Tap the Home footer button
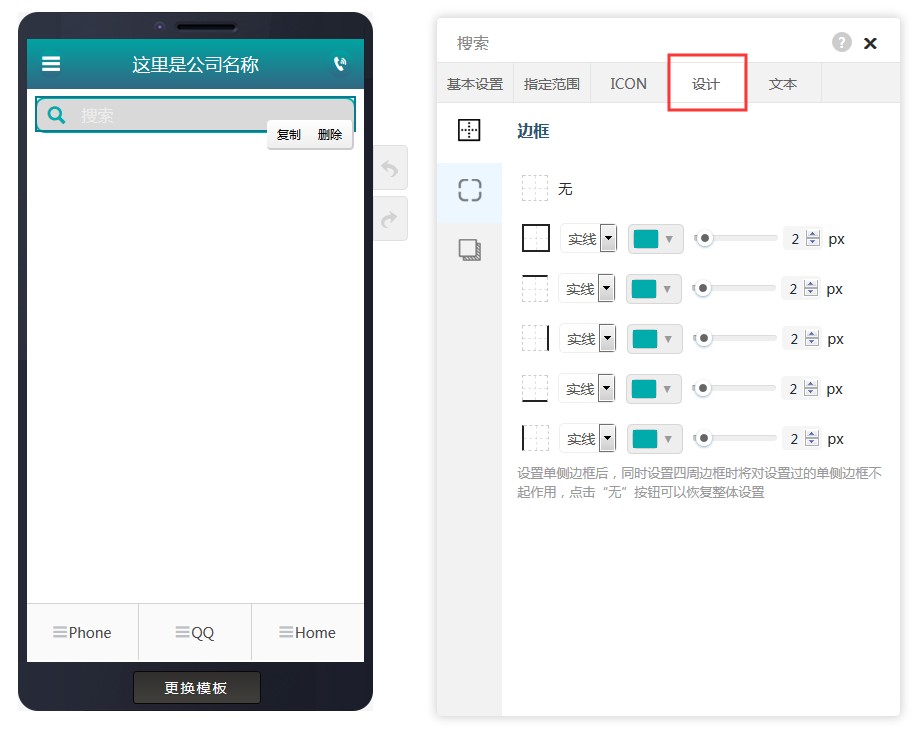The height and width of the screenshot is (736, 920). click(x=307, y=633)
